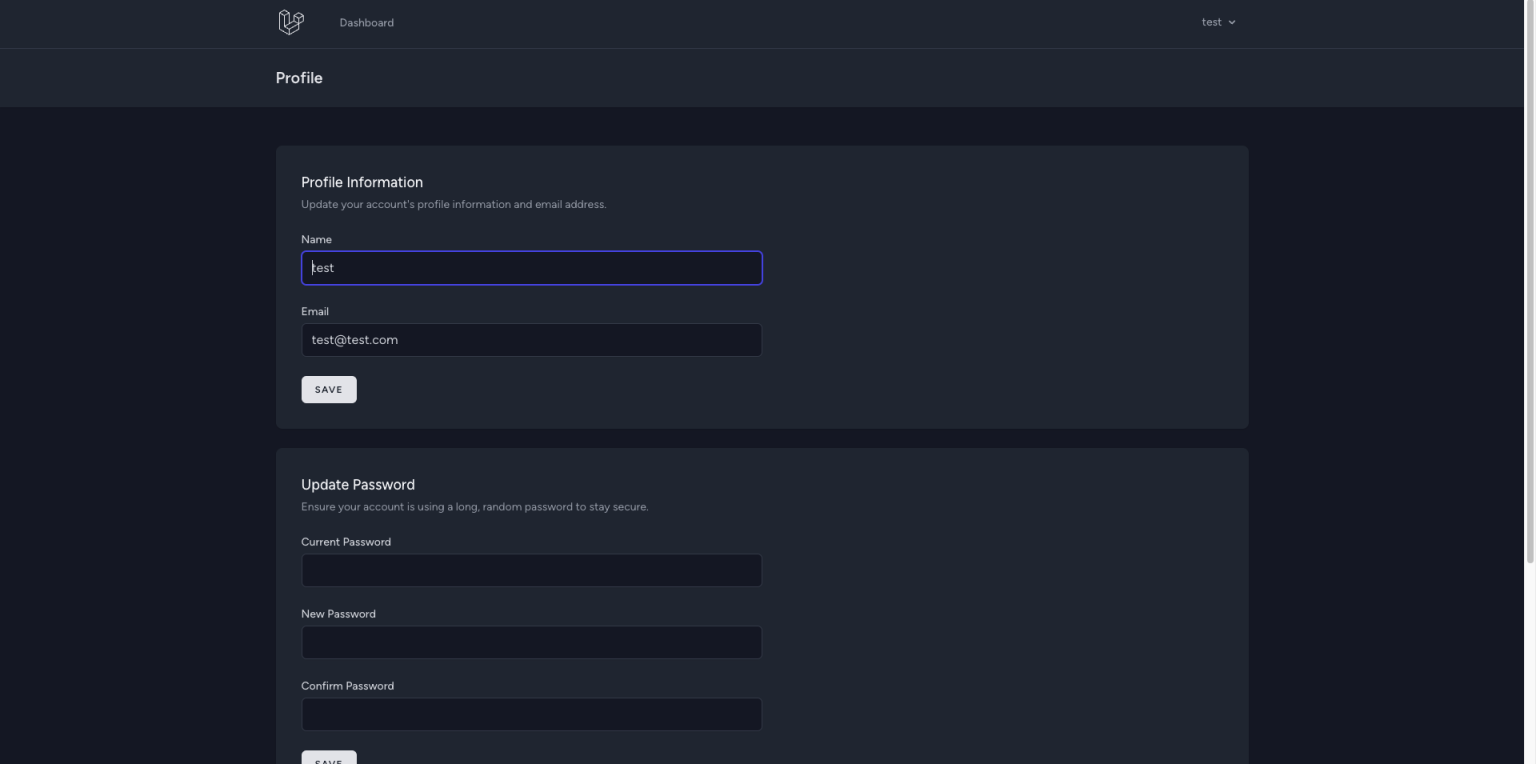Click the Email field label

click(x=315, y=311)
